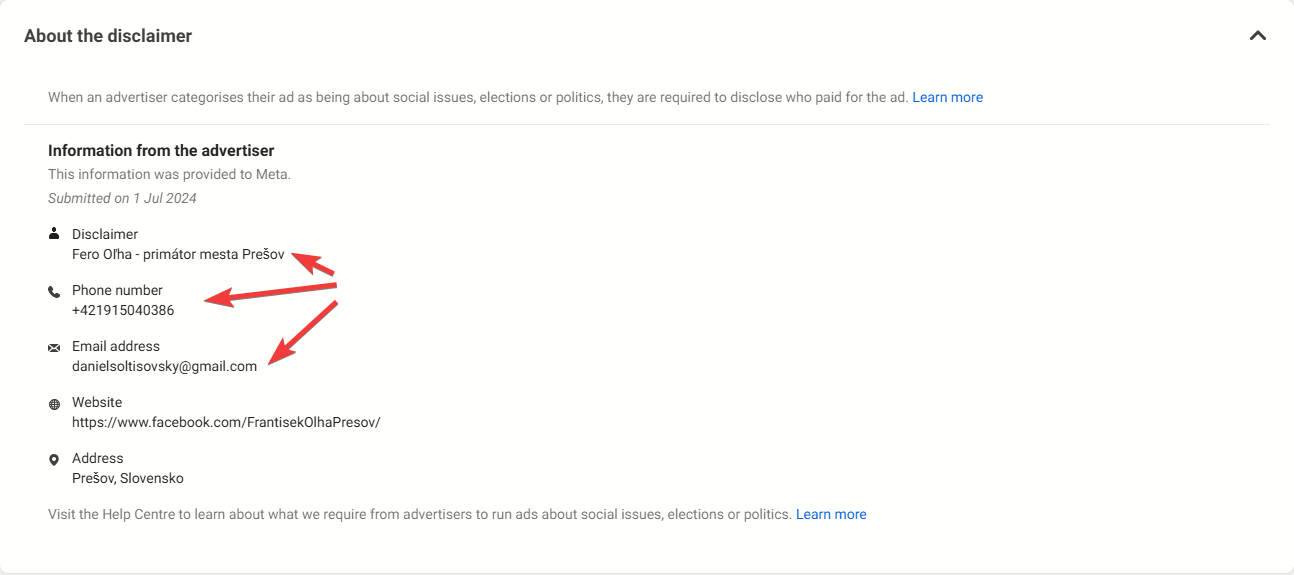1294x575 pixels.
Task: Click the text saying information was provided to Meta
Action: [169, 174]
